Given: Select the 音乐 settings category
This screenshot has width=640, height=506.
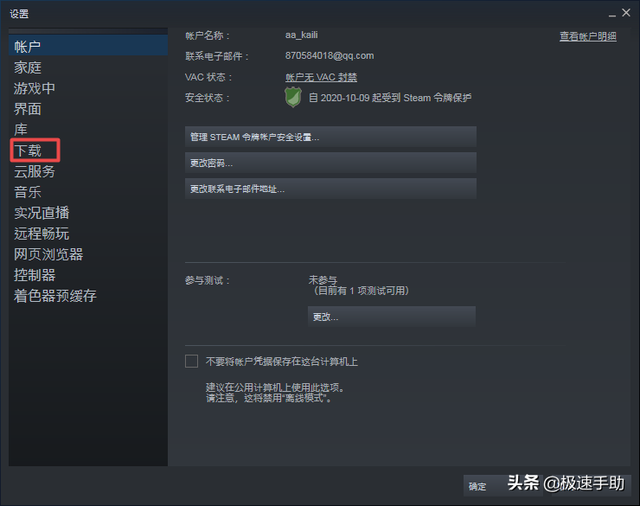Looking at the screenshot, I should coord(28,192).
